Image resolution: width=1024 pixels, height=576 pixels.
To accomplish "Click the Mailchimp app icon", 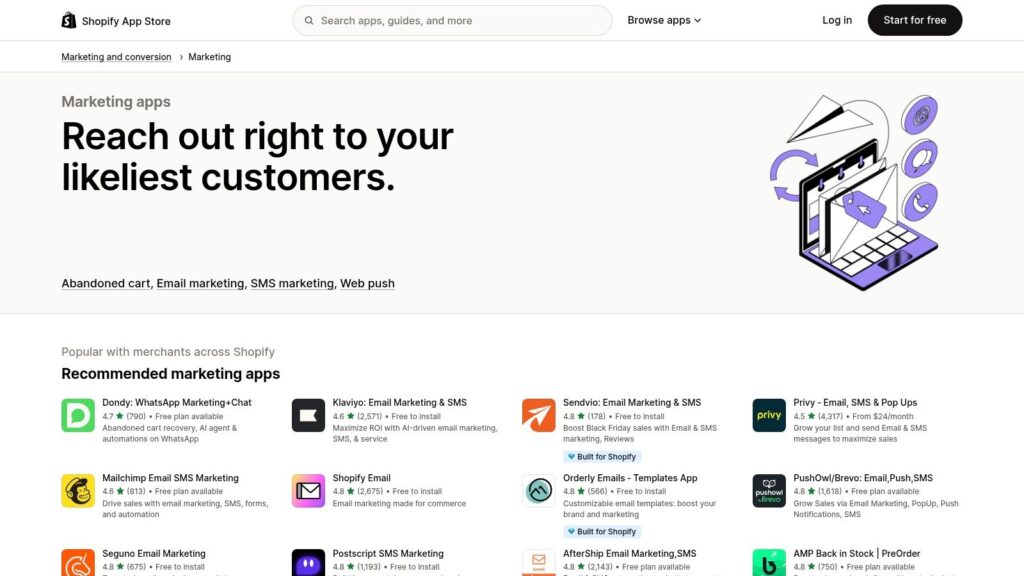I will 78,491.
